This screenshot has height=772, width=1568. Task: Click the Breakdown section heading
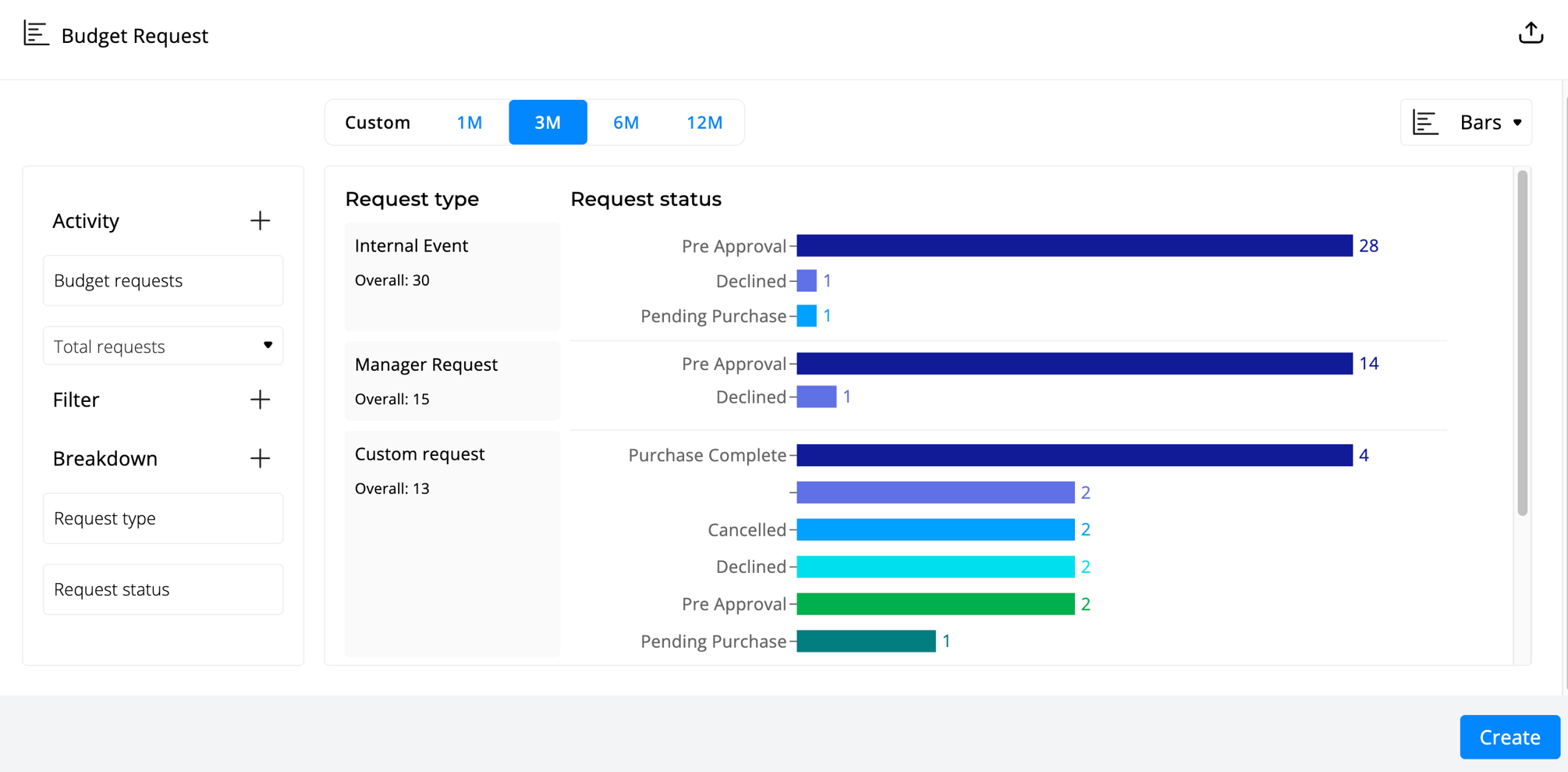click(105, 458)
